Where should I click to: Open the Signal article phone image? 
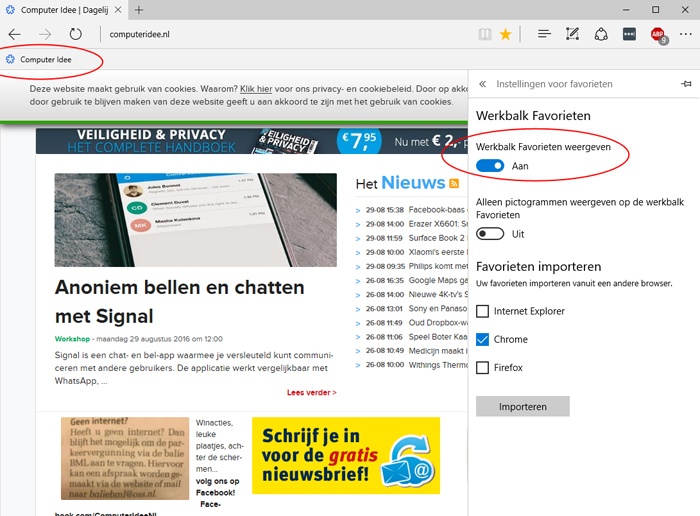(x=196, y=220)
